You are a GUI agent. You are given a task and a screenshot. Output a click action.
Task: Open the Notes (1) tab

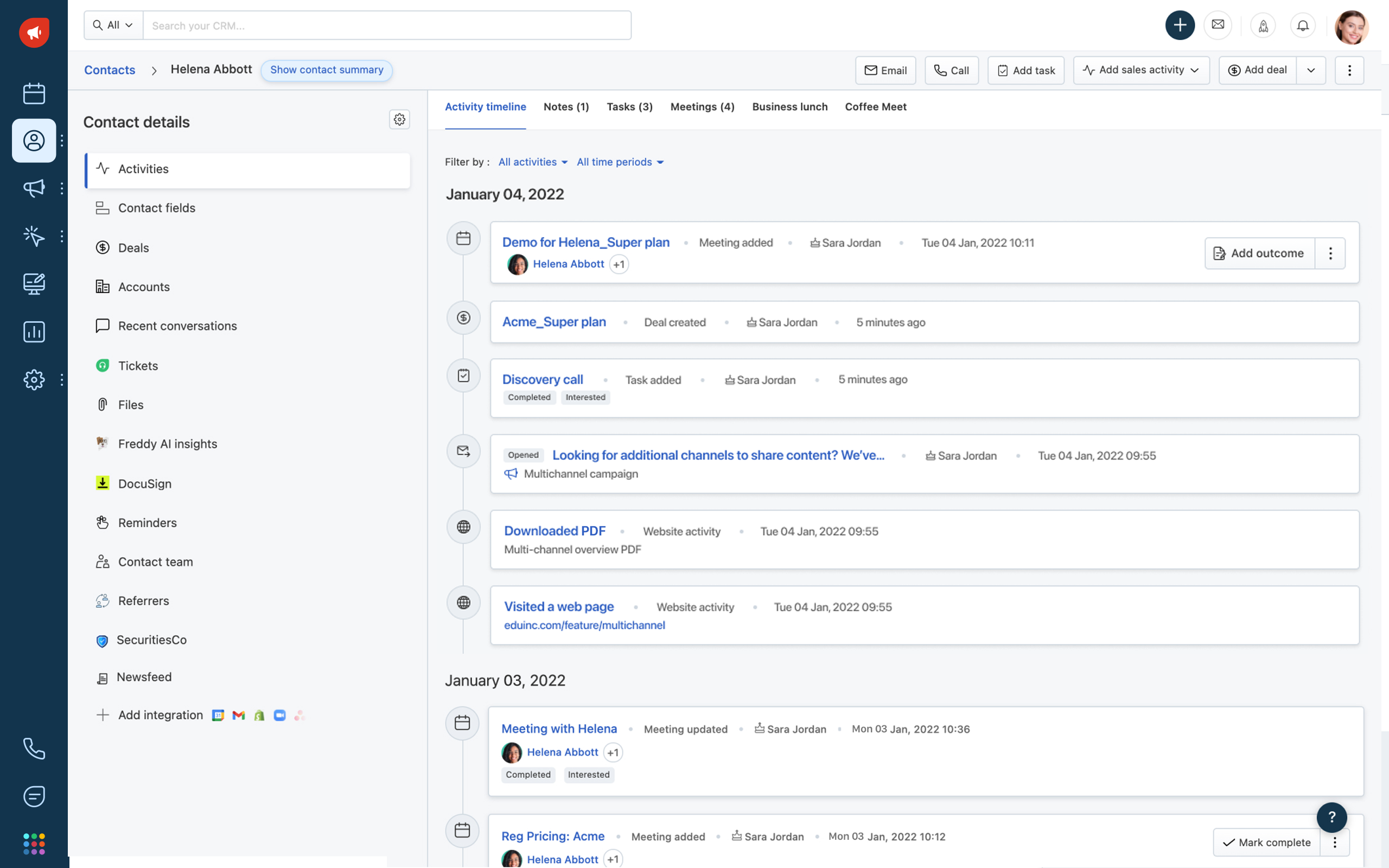pos(566,107)
